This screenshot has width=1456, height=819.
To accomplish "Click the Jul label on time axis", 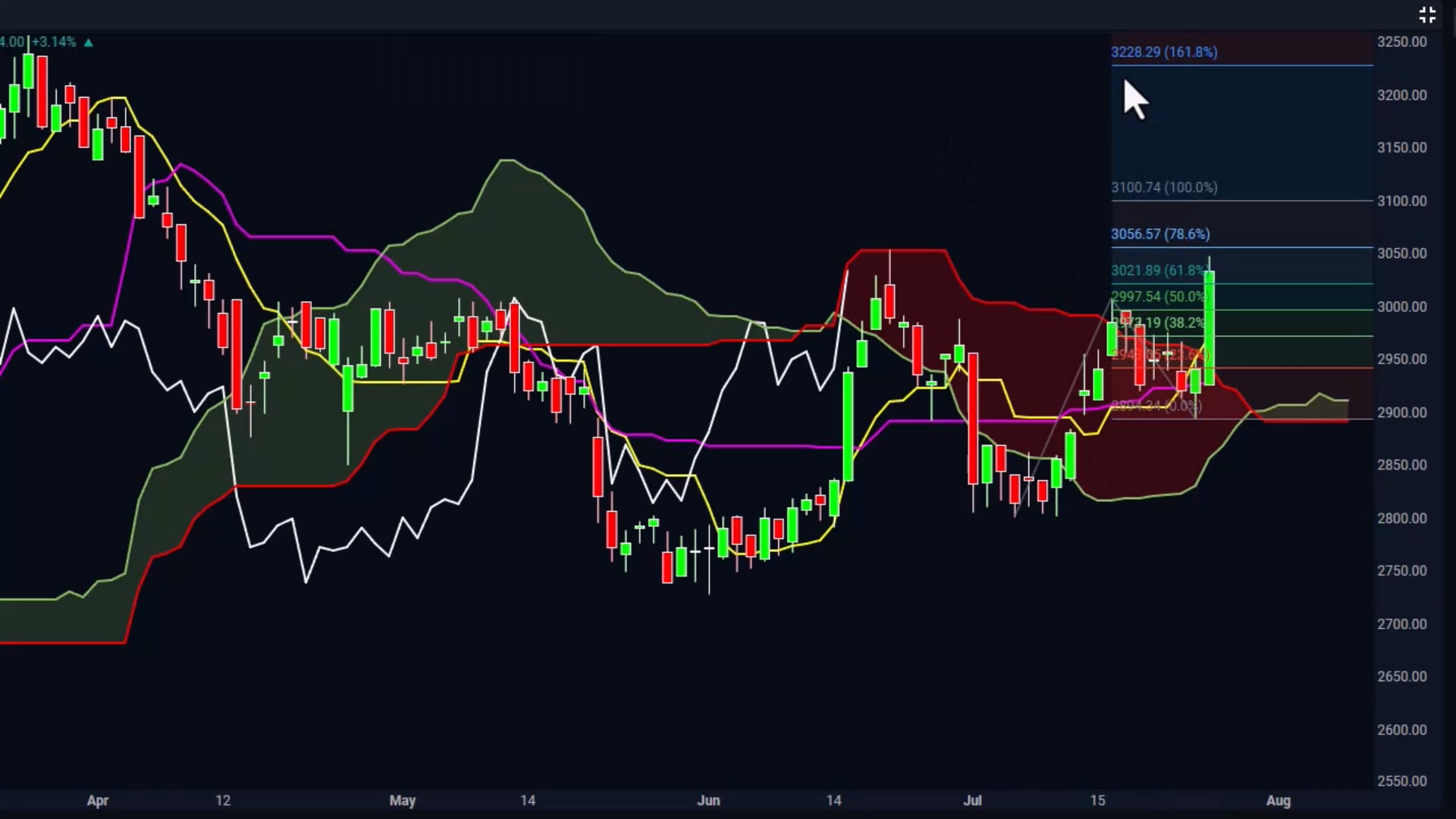I will click(972, 801).
